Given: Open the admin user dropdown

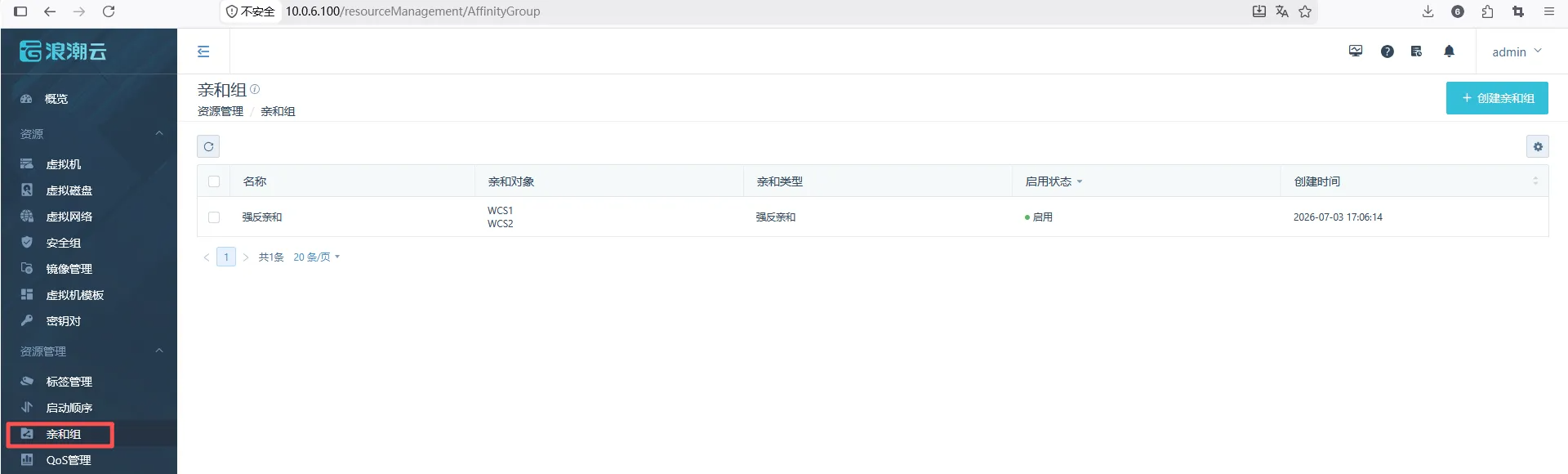Looking at the screenshot, I should click(1517, 51).
